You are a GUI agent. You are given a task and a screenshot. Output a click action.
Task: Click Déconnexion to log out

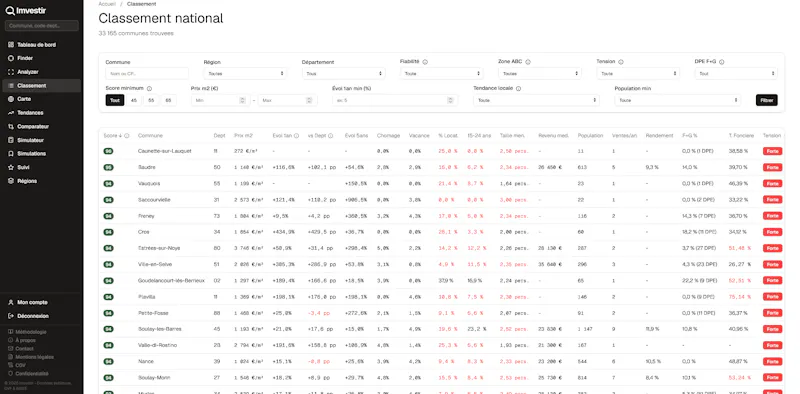[33, 316]
